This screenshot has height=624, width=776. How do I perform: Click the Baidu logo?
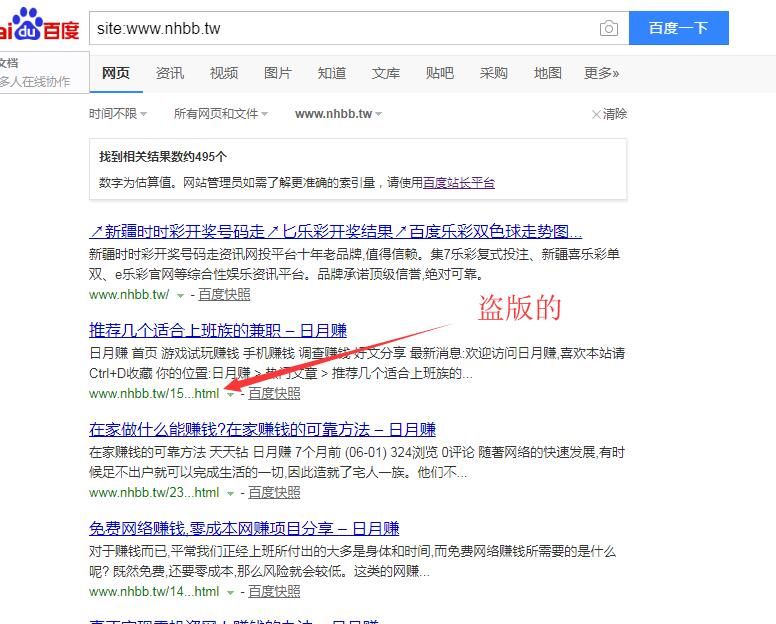coord(40,25)
